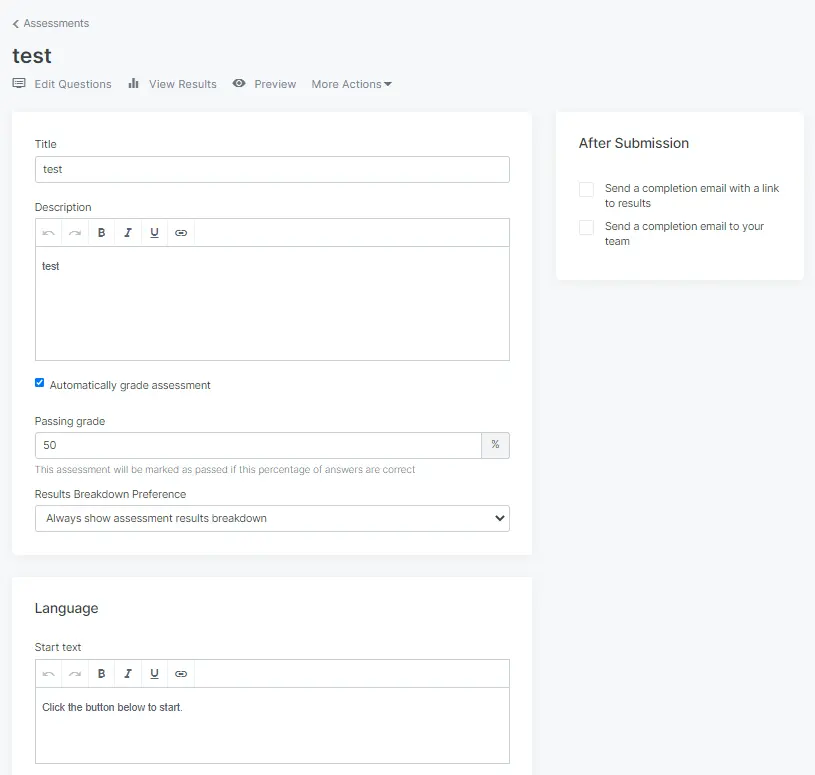Click Italic icon in Description editor

pos(128,233)
